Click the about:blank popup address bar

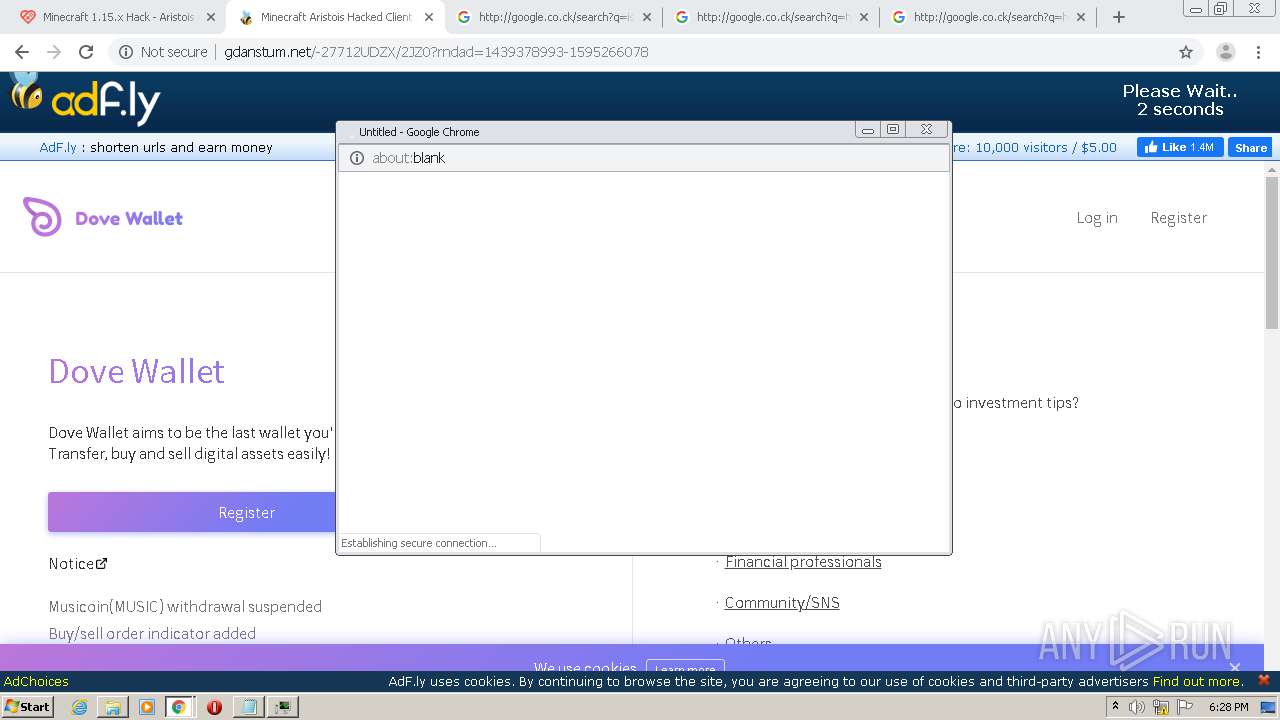pos(644,158)
